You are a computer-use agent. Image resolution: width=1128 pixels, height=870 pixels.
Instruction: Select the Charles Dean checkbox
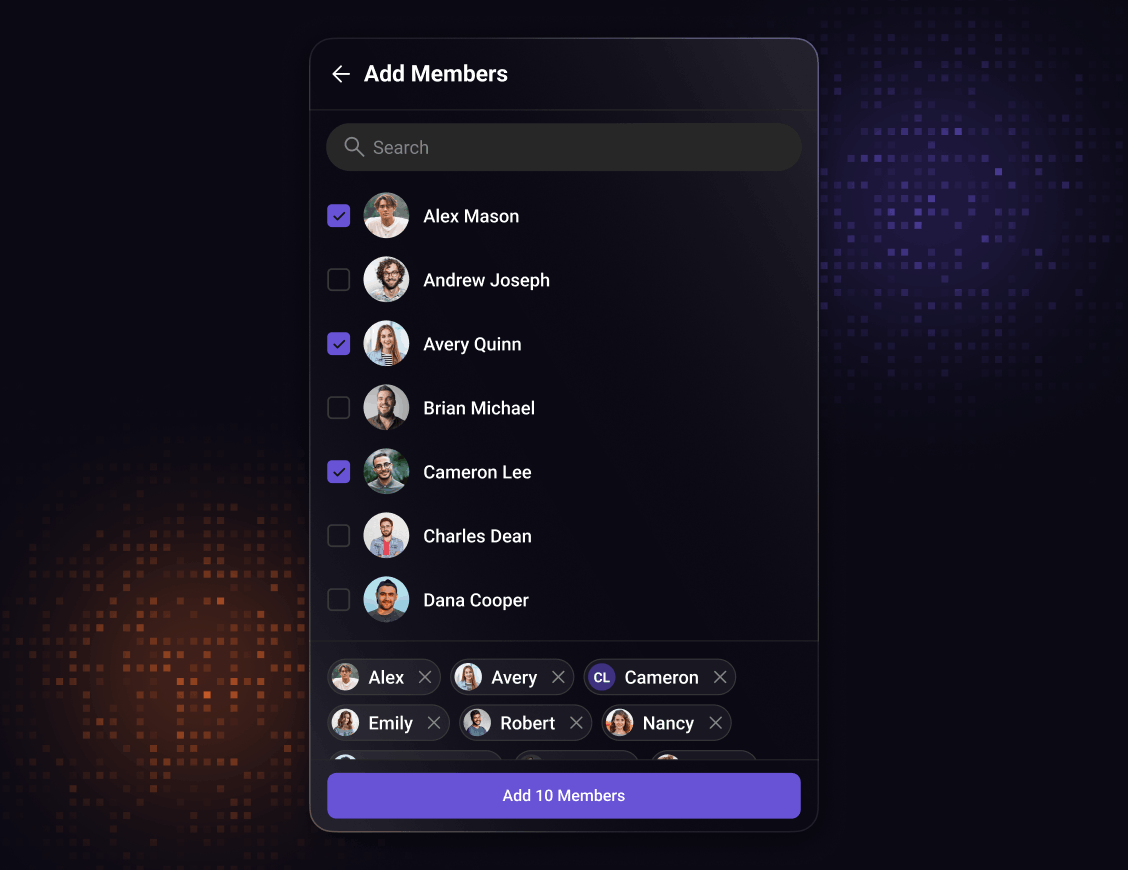click(339, 535)
